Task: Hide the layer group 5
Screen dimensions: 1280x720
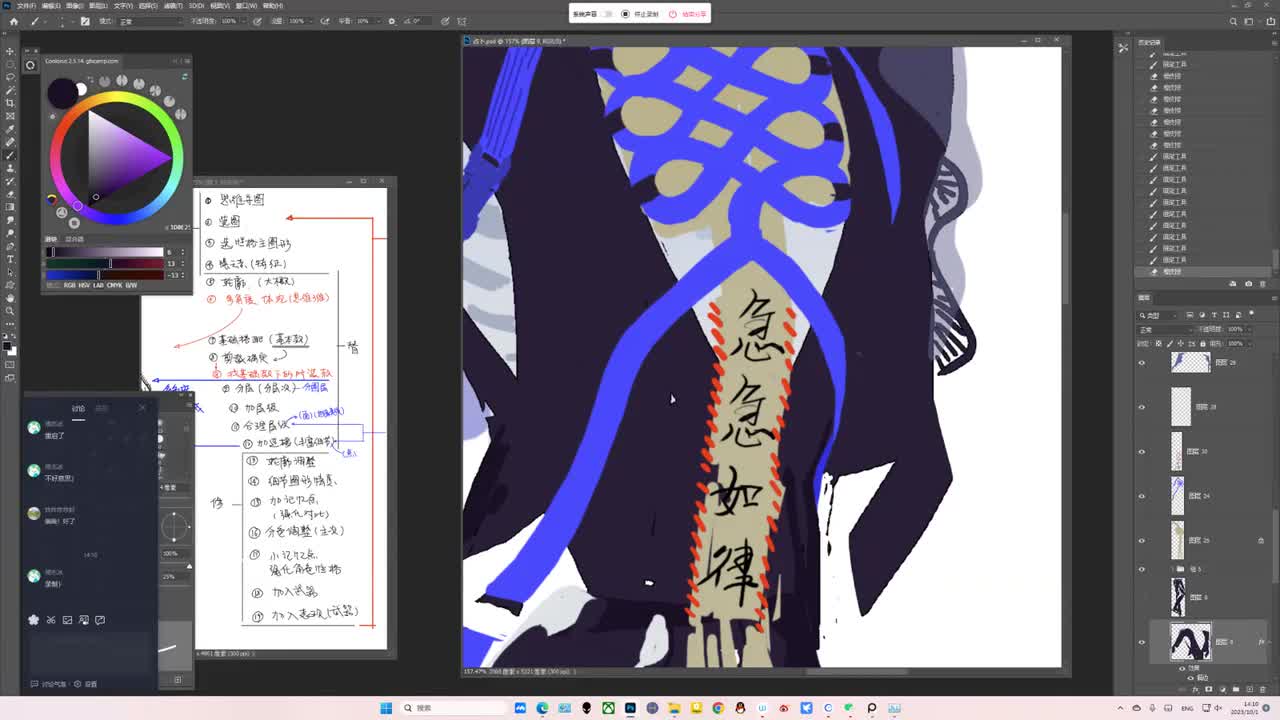Action: [1142, 569]
